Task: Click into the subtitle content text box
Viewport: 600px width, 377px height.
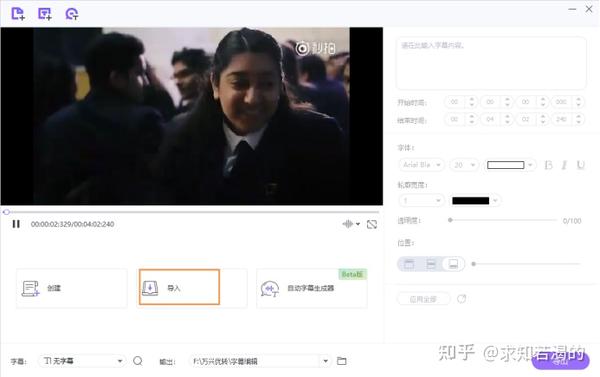Action: pos(491,63)
